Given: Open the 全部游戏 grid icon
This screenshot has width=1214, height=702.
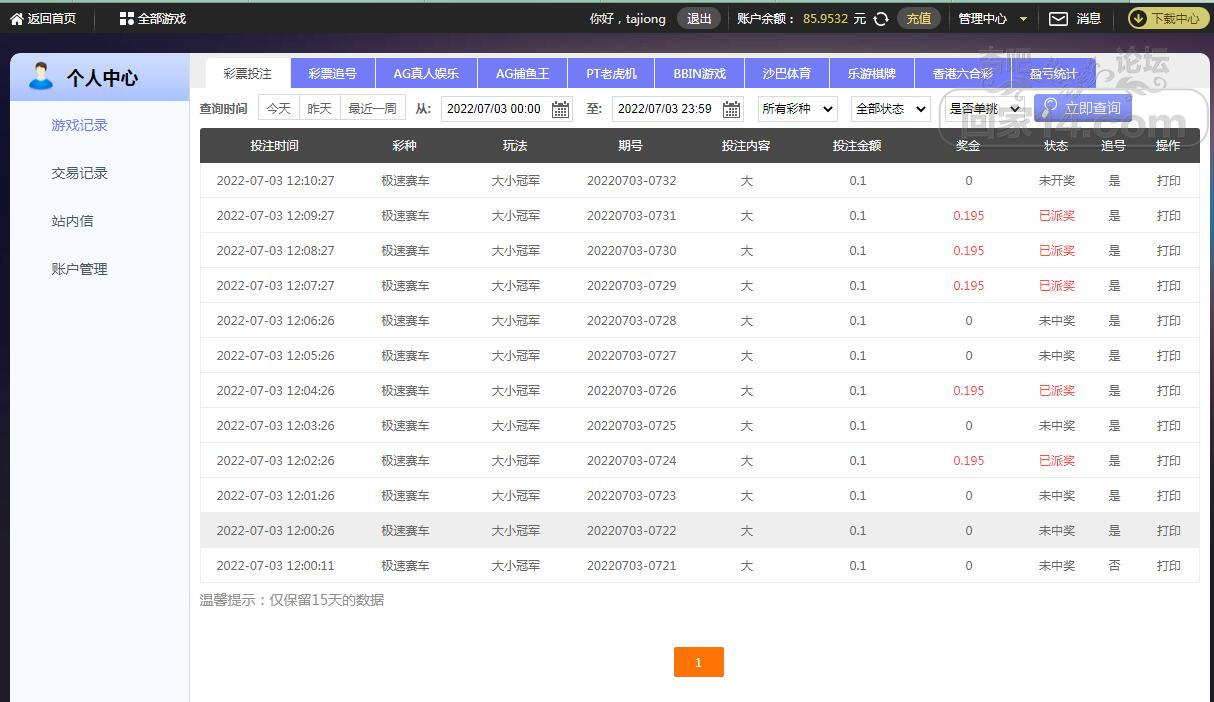Looking at the screenshot, I should [126, 19].
